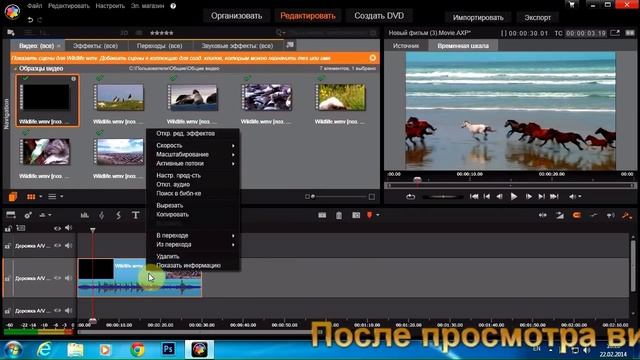Open the audio mixer levels icon
Image resolution: width=640 pixels, height=360 pixels.
click(84, 215)
